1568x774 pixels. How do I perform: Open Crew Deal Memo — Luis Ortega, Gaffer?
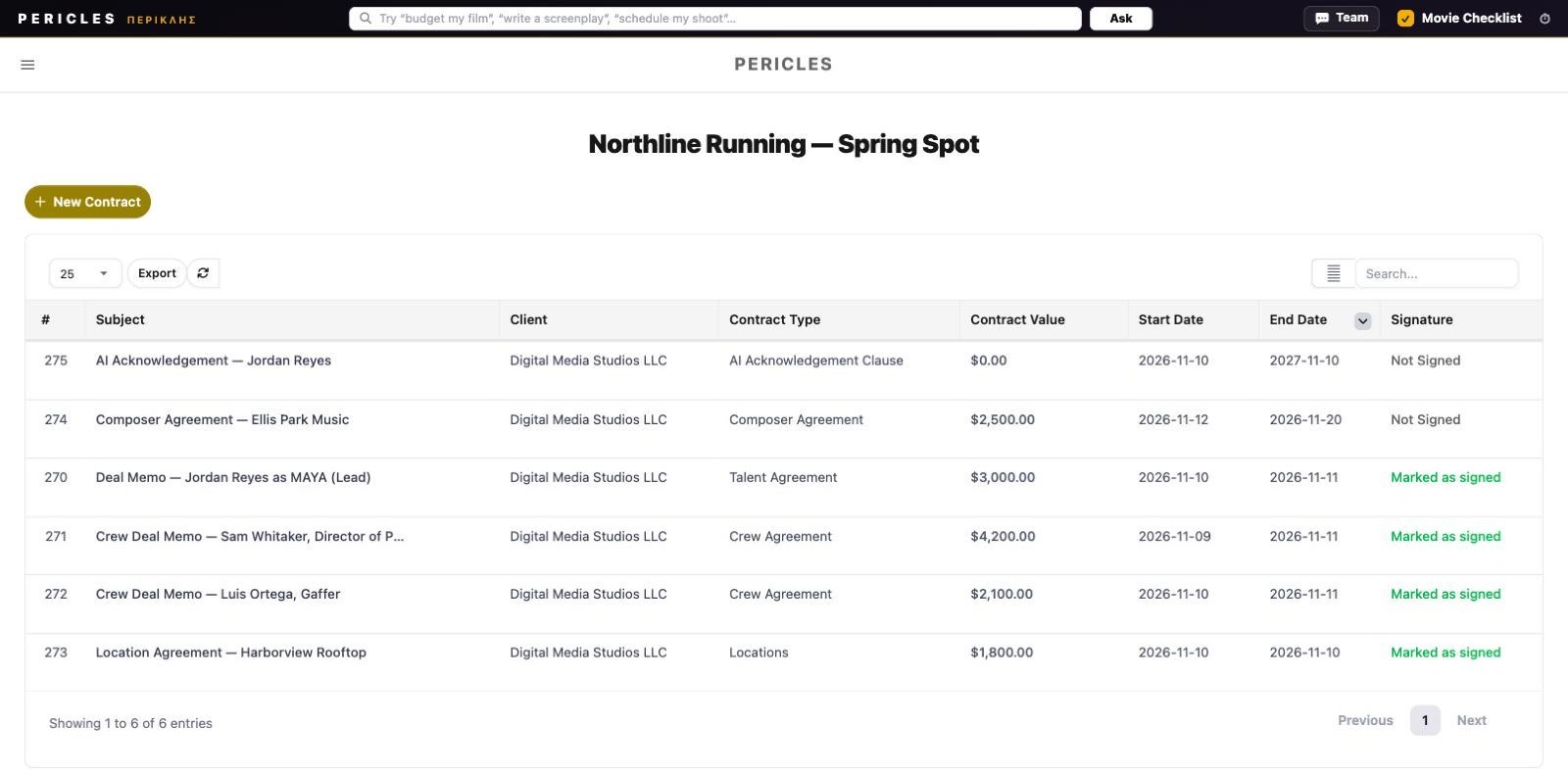[218, 594]
